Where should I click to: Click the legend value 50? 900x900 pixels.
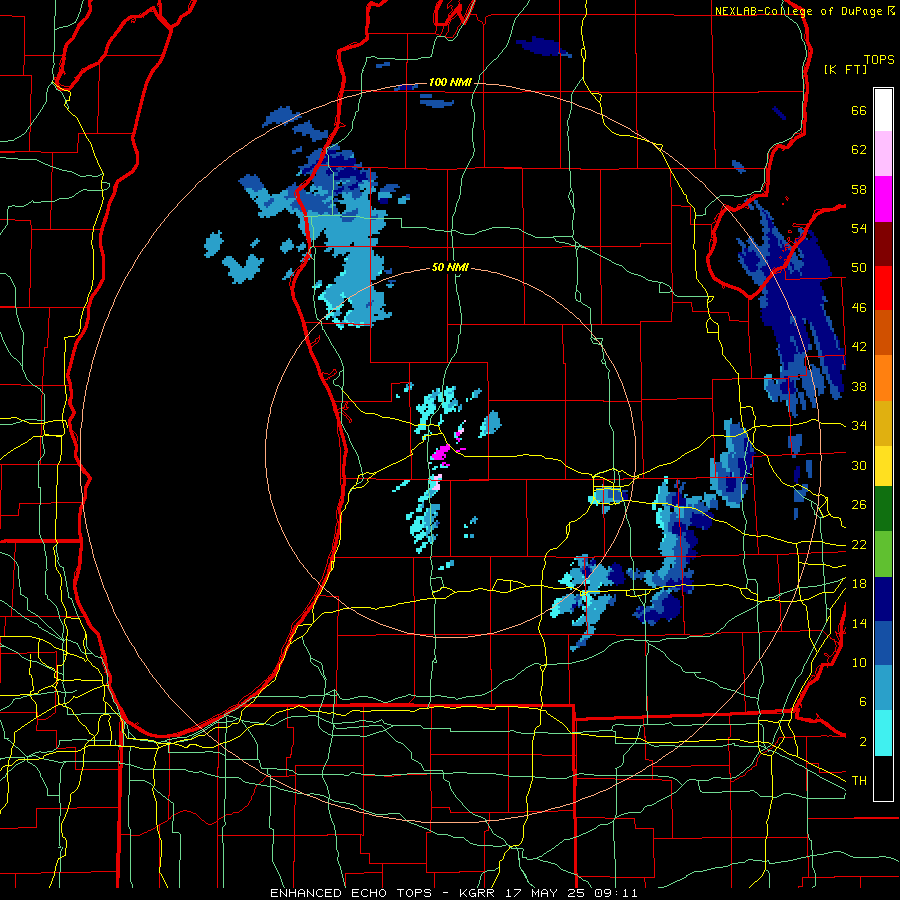tap(859, 267)
